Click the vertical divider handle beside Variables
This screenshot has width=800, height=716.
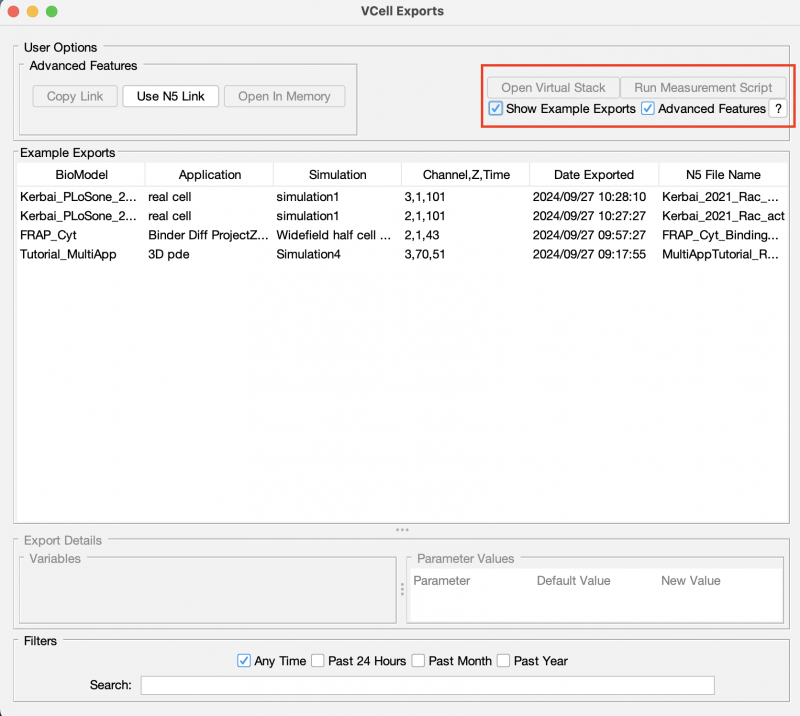(x=402, y=589)
